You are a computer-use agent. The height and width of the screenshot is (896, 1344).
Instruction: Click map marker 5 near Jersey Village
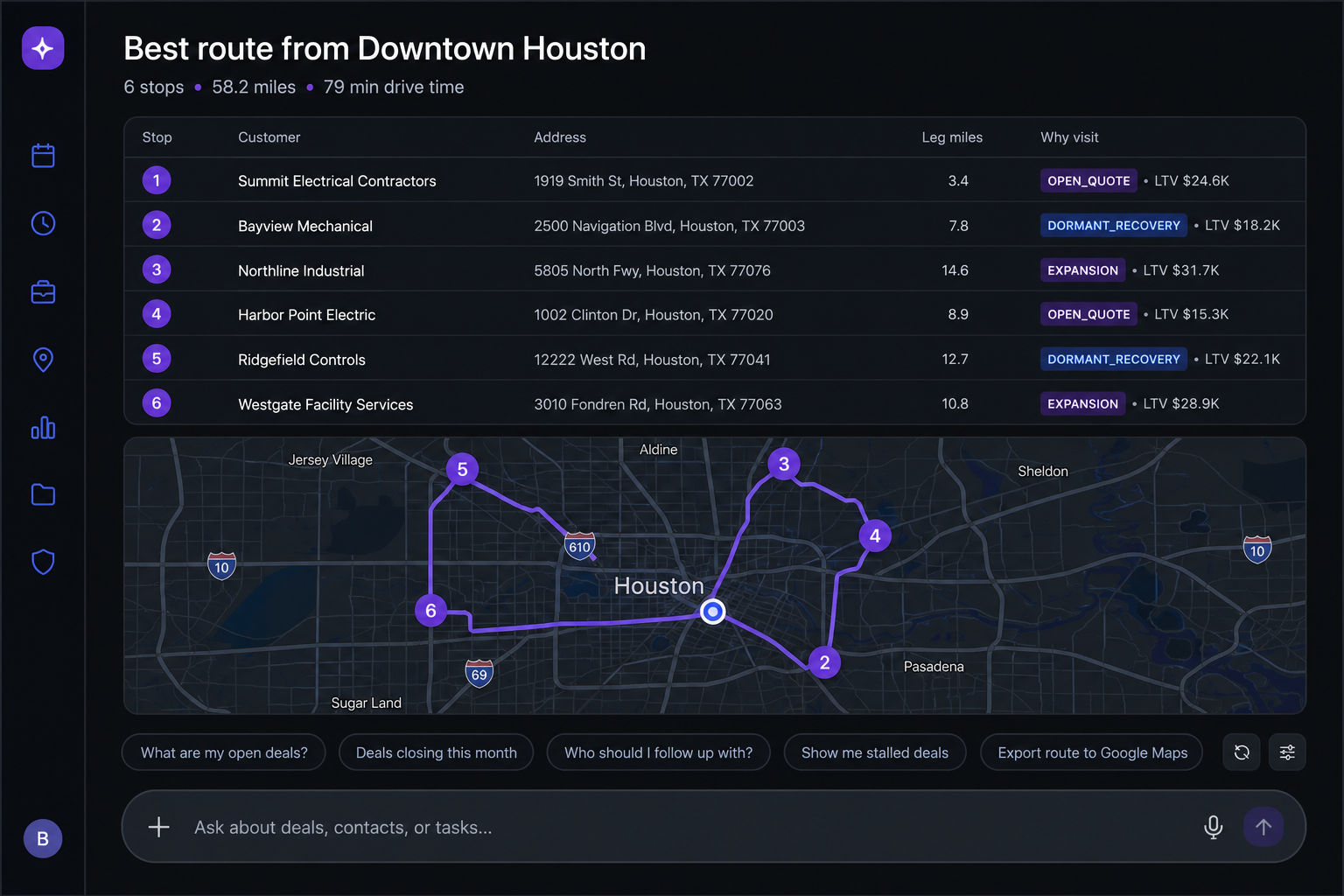pyautogui.click(x=463, y=469)
